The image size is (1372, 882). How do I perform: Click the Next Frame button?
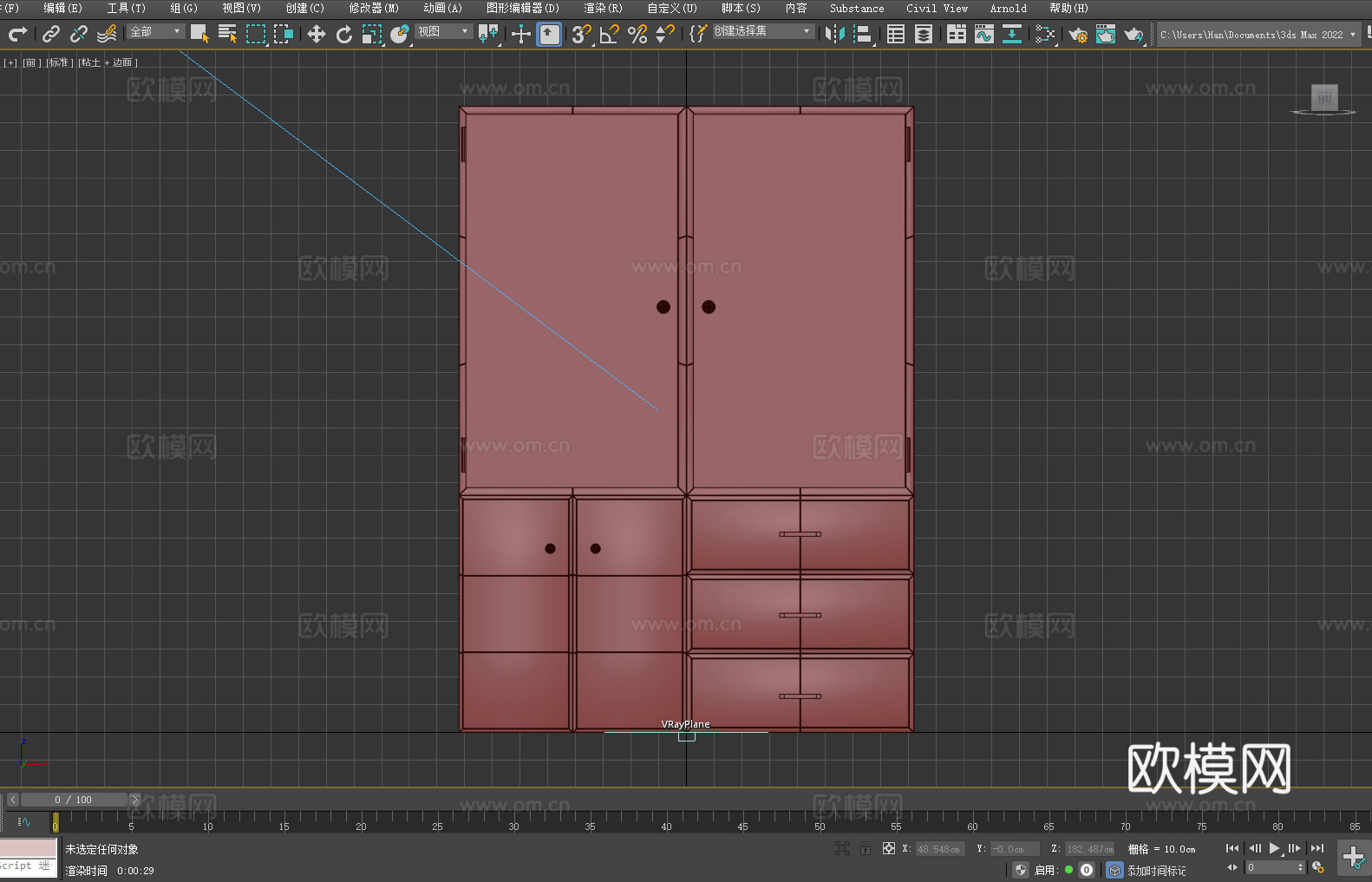click(1295, 848)
